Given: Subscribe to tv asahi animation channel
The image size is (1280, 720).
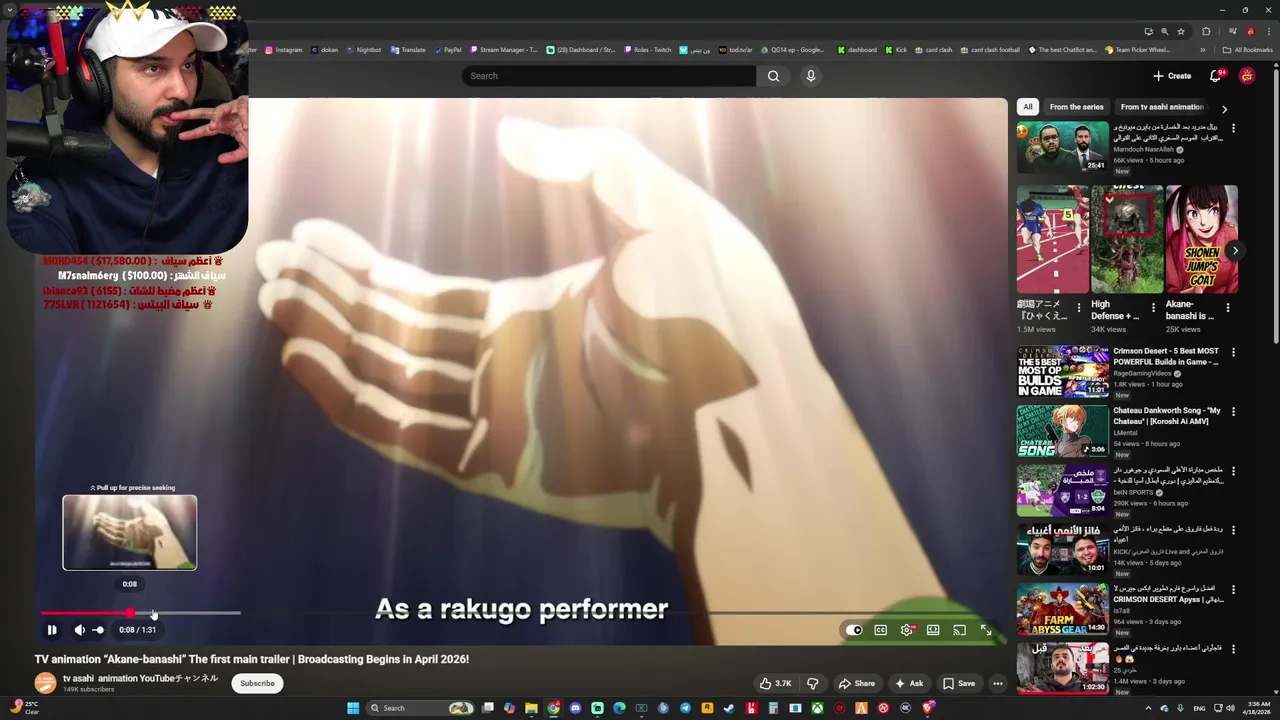Looking at the screenshot, I should click(x=257, y=683).
